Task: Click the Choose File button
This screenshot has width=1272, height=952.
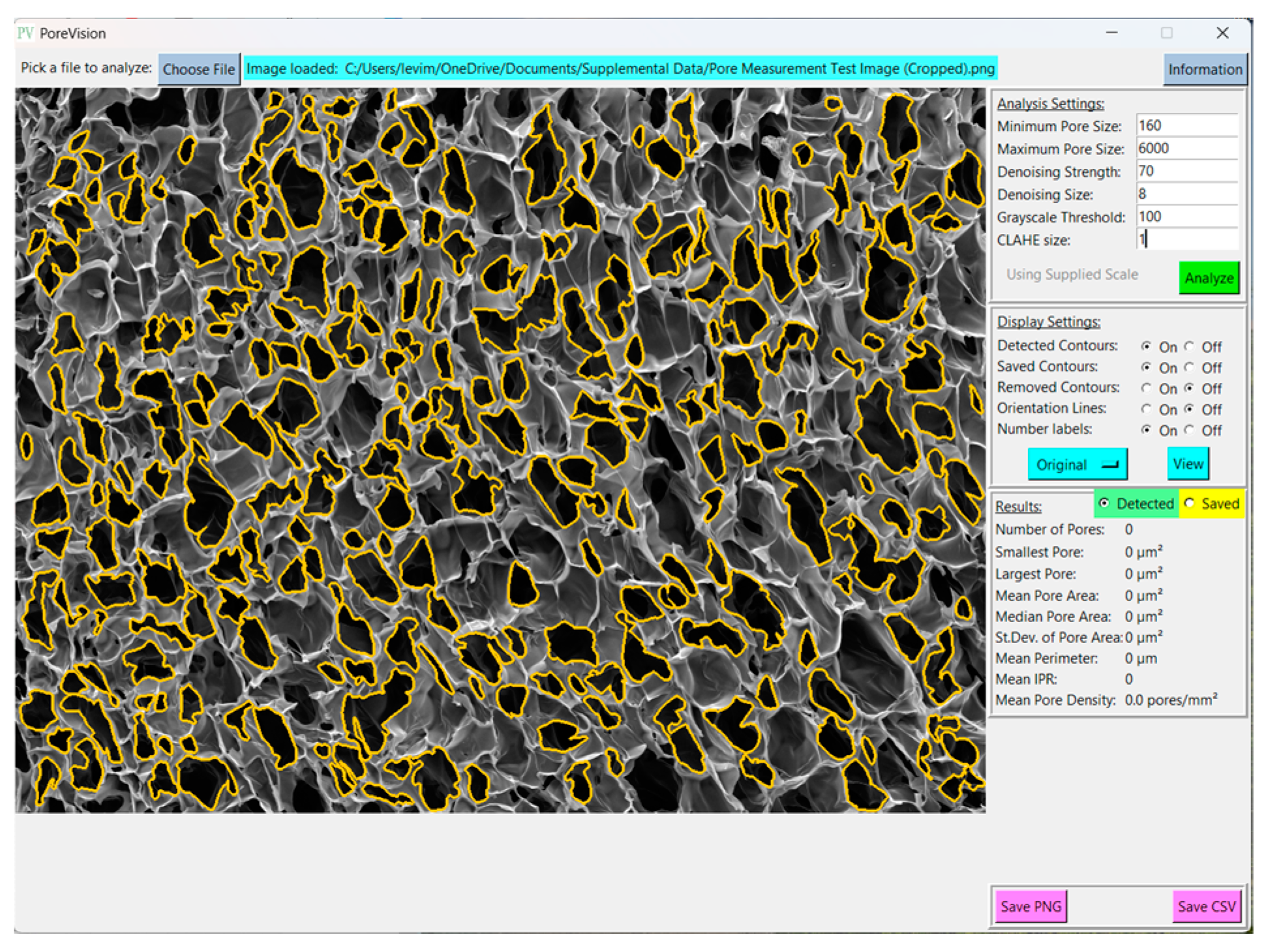Action: (x=198, y=69)
